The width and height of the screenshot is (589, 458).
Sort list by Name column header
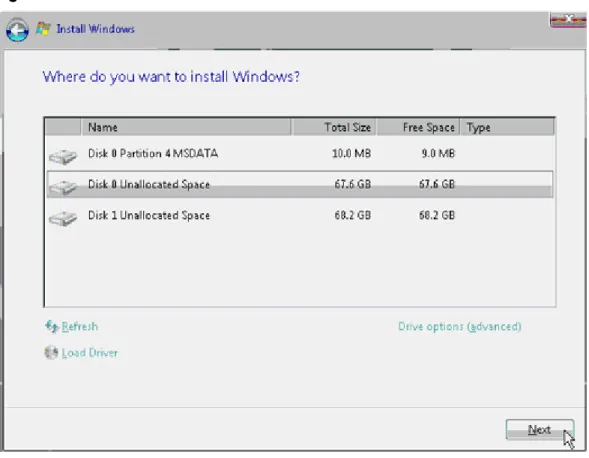click(x=186, y=127)
